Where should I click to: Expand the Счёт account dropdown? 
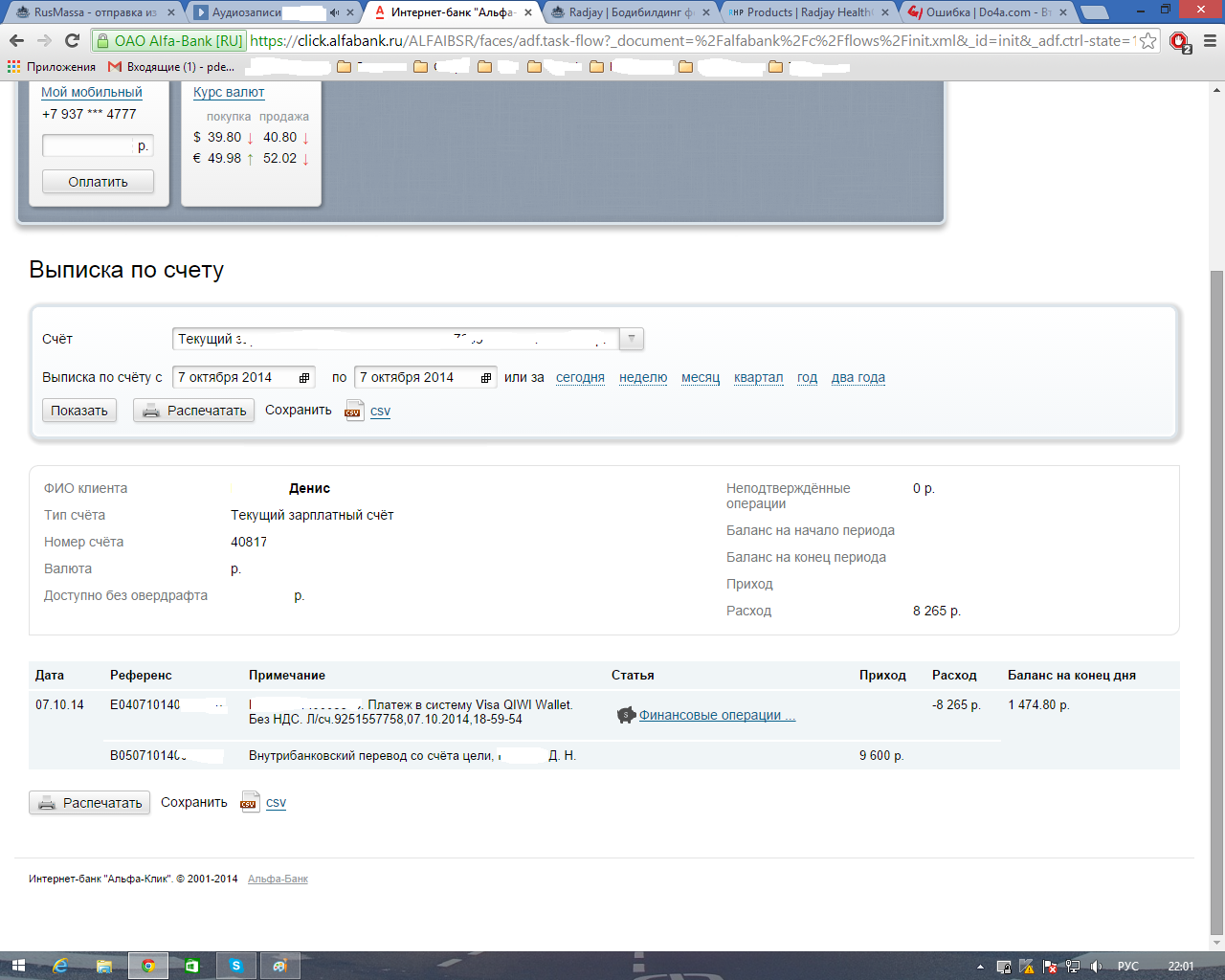tap(632, 339)
